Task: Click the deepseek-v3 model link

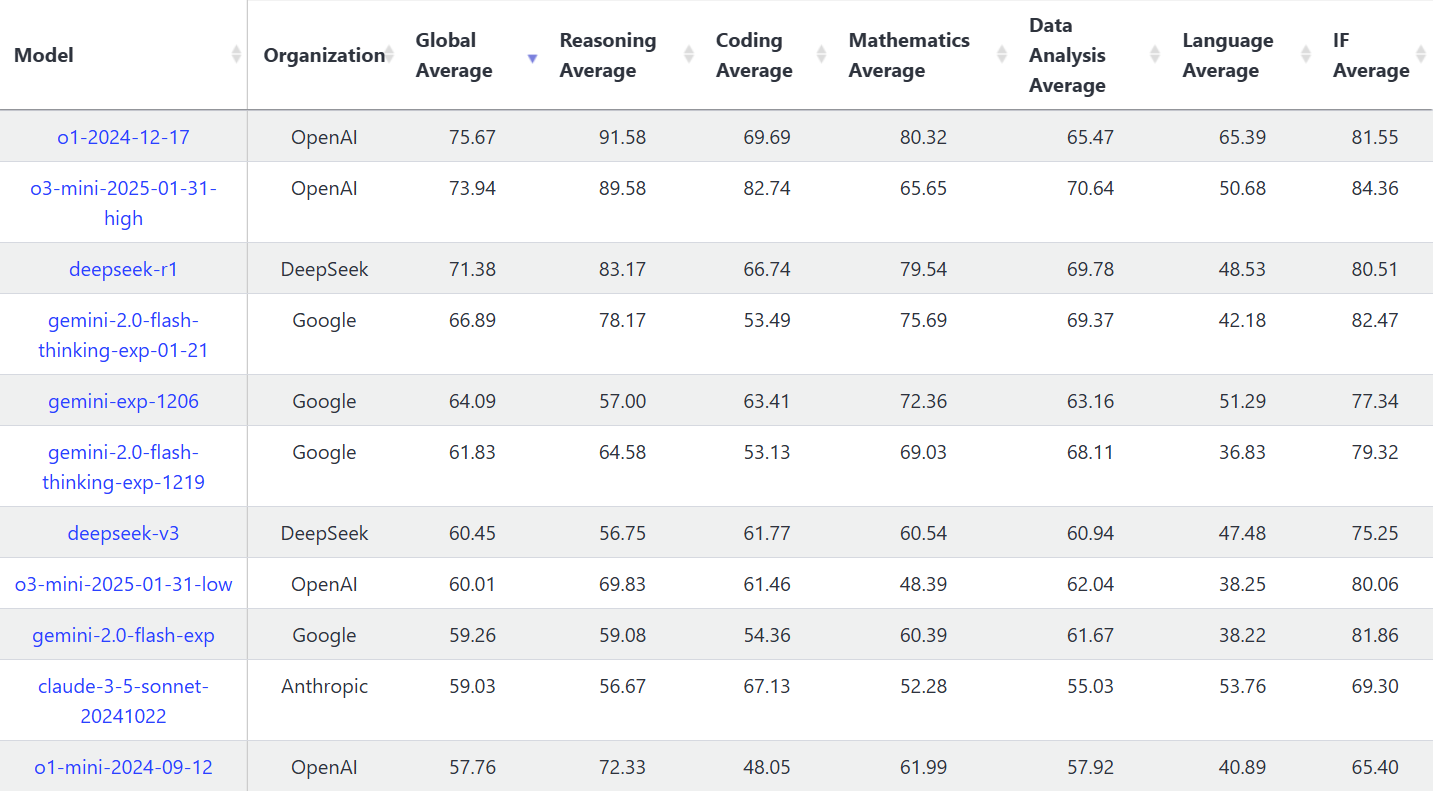Action: coord(123,533)
